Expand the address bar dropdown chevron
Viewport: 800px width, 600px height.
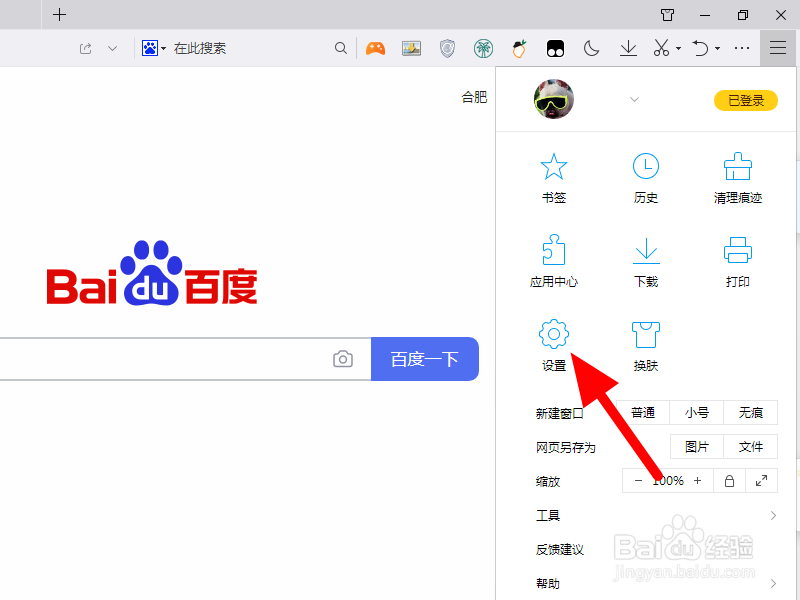[113, 48]
